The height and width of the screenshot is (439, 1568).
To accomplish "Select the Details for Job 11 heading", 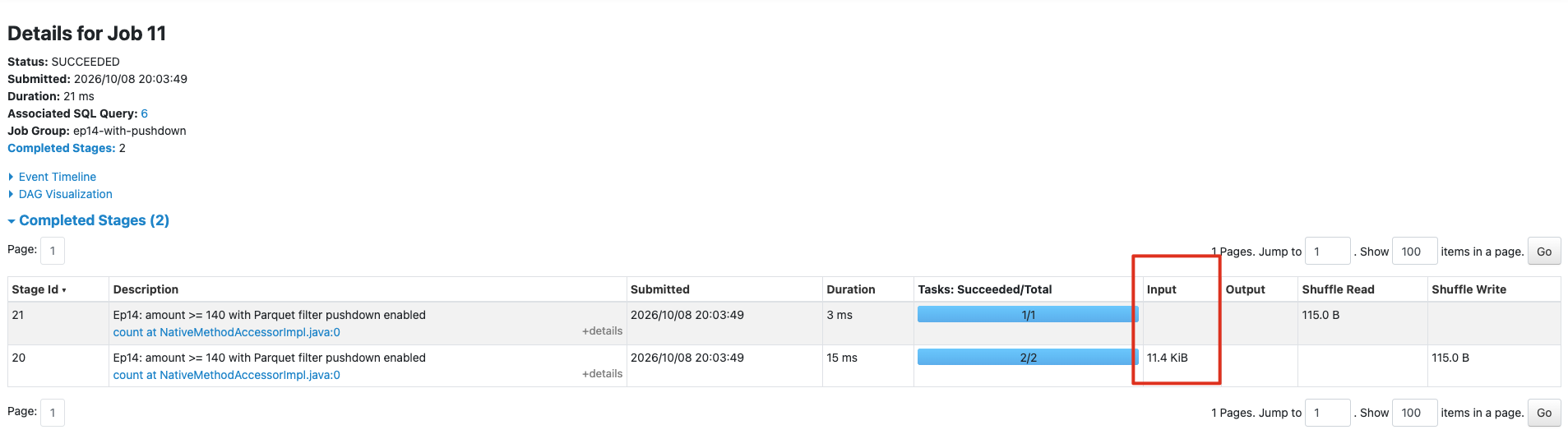I will point(87,34).
